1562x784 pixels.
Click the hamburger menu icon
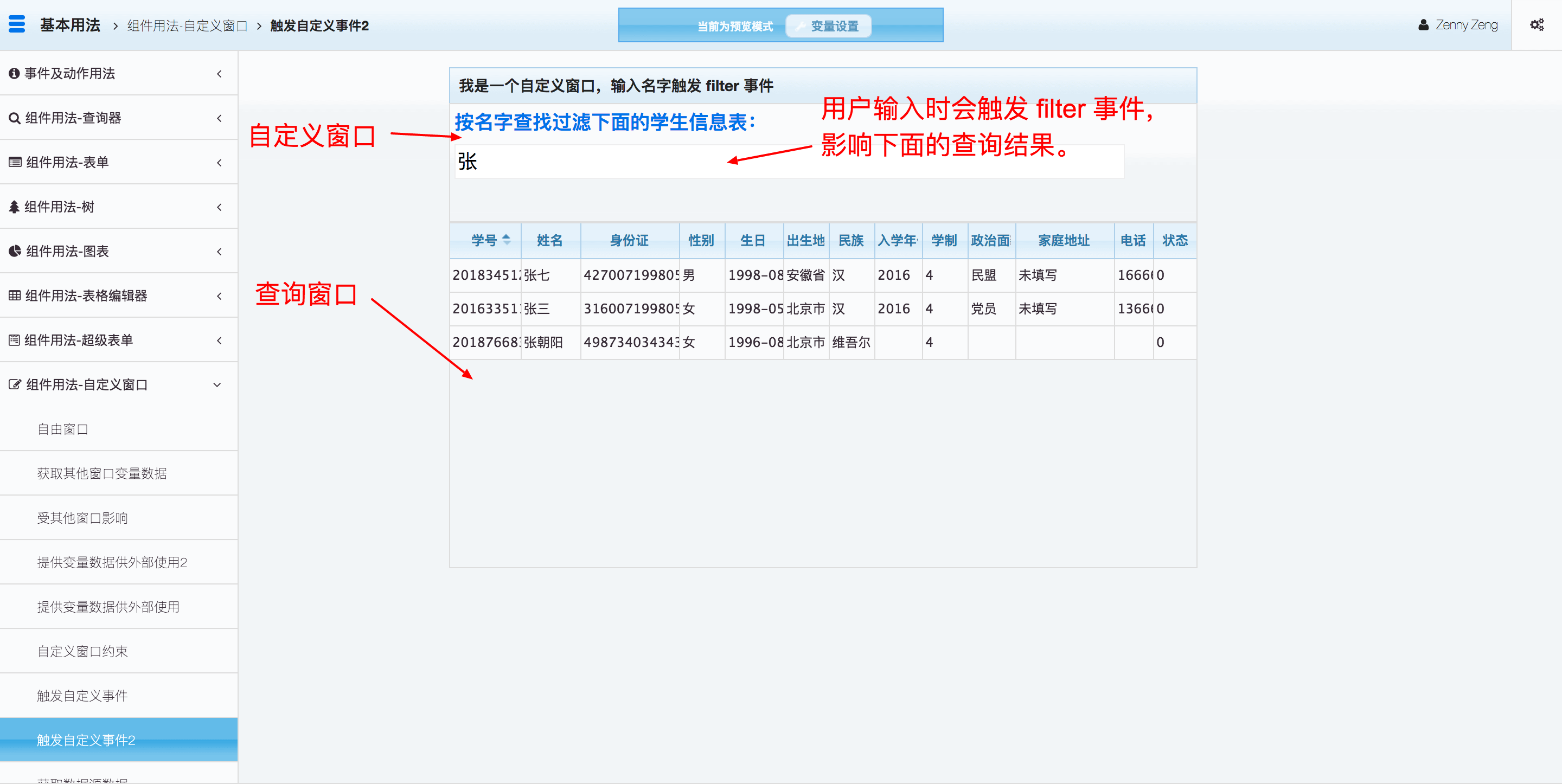click(x=17, y=24)
